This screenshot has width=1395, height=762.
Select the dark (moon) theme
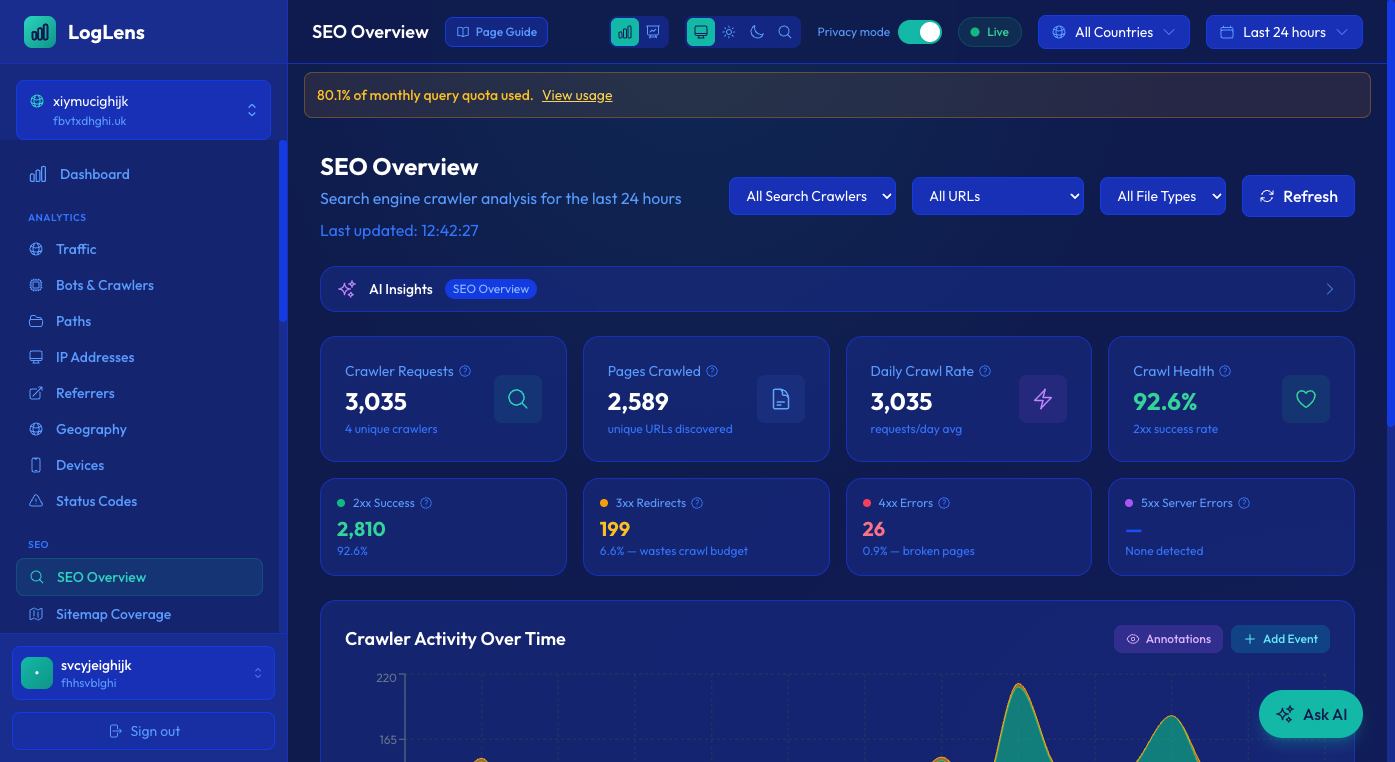757,32
